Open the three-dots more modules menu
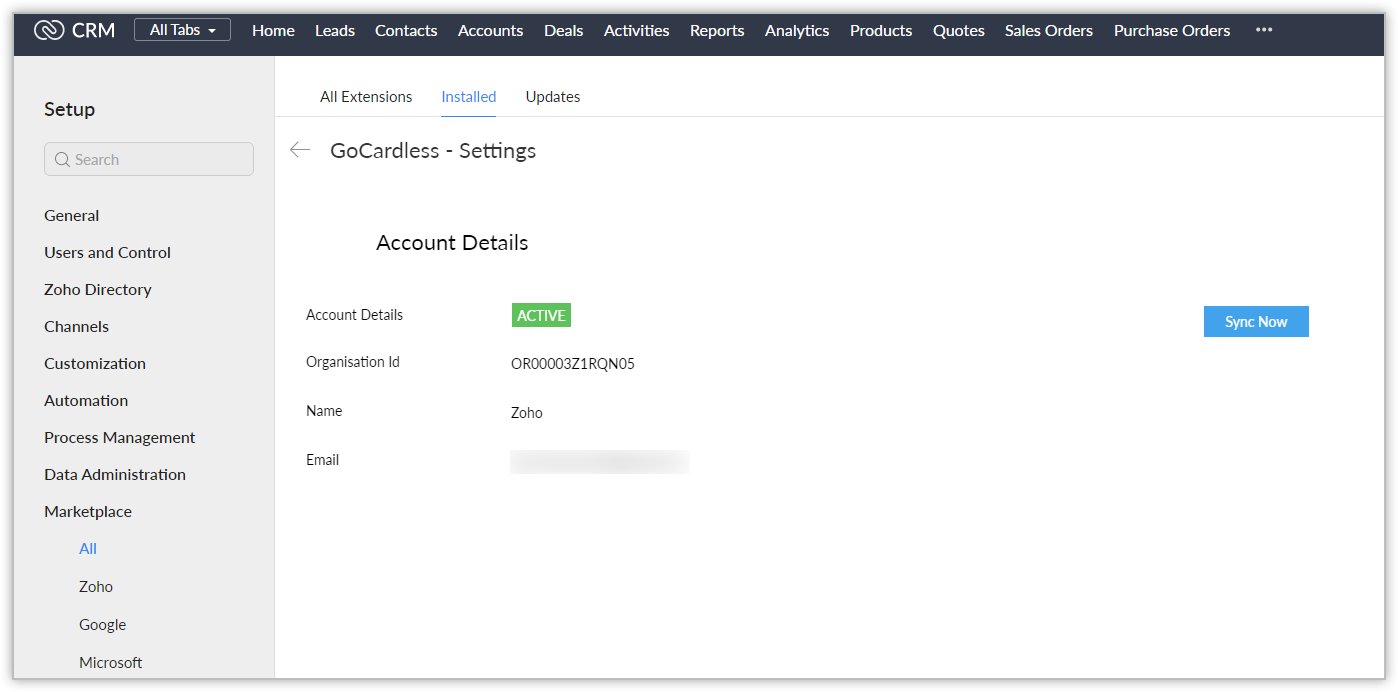 click(1264, 30)
